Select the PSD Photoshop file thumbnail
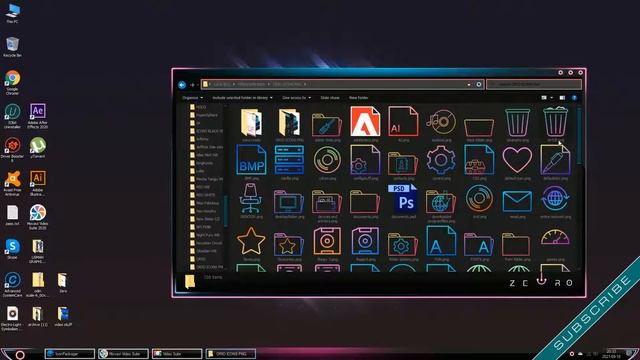The image size is (640, 360). [x=403, y=198]
